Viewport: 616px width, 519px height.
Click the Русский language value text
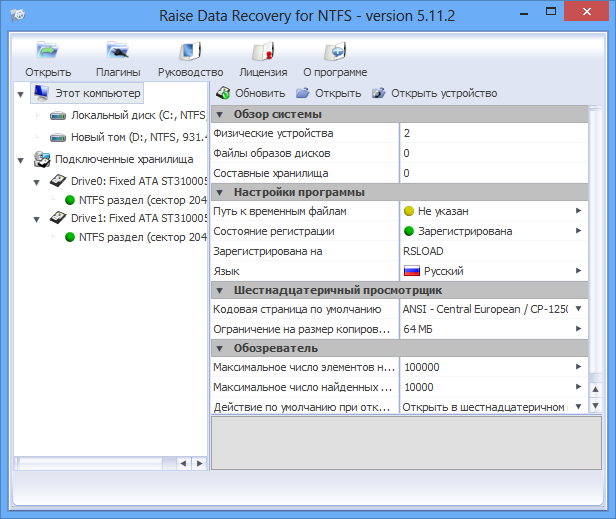pyautogui.click(x=444, y=271)
